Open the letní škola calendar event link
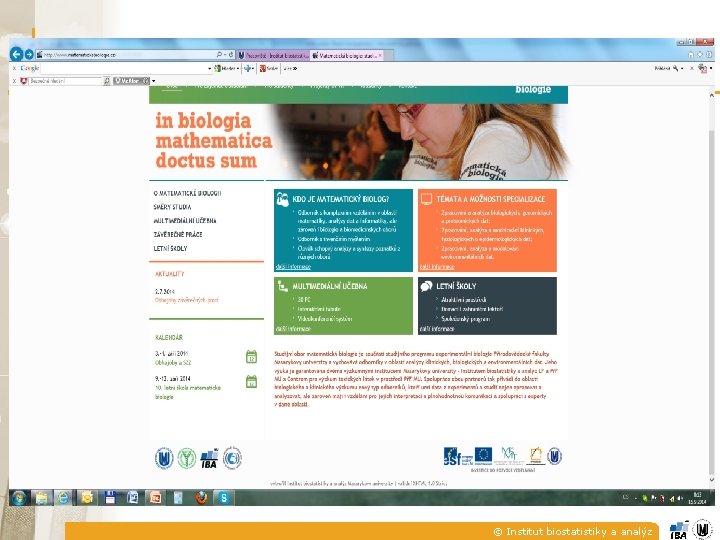This screenshot has width=720, height=540. pos(188,392)
